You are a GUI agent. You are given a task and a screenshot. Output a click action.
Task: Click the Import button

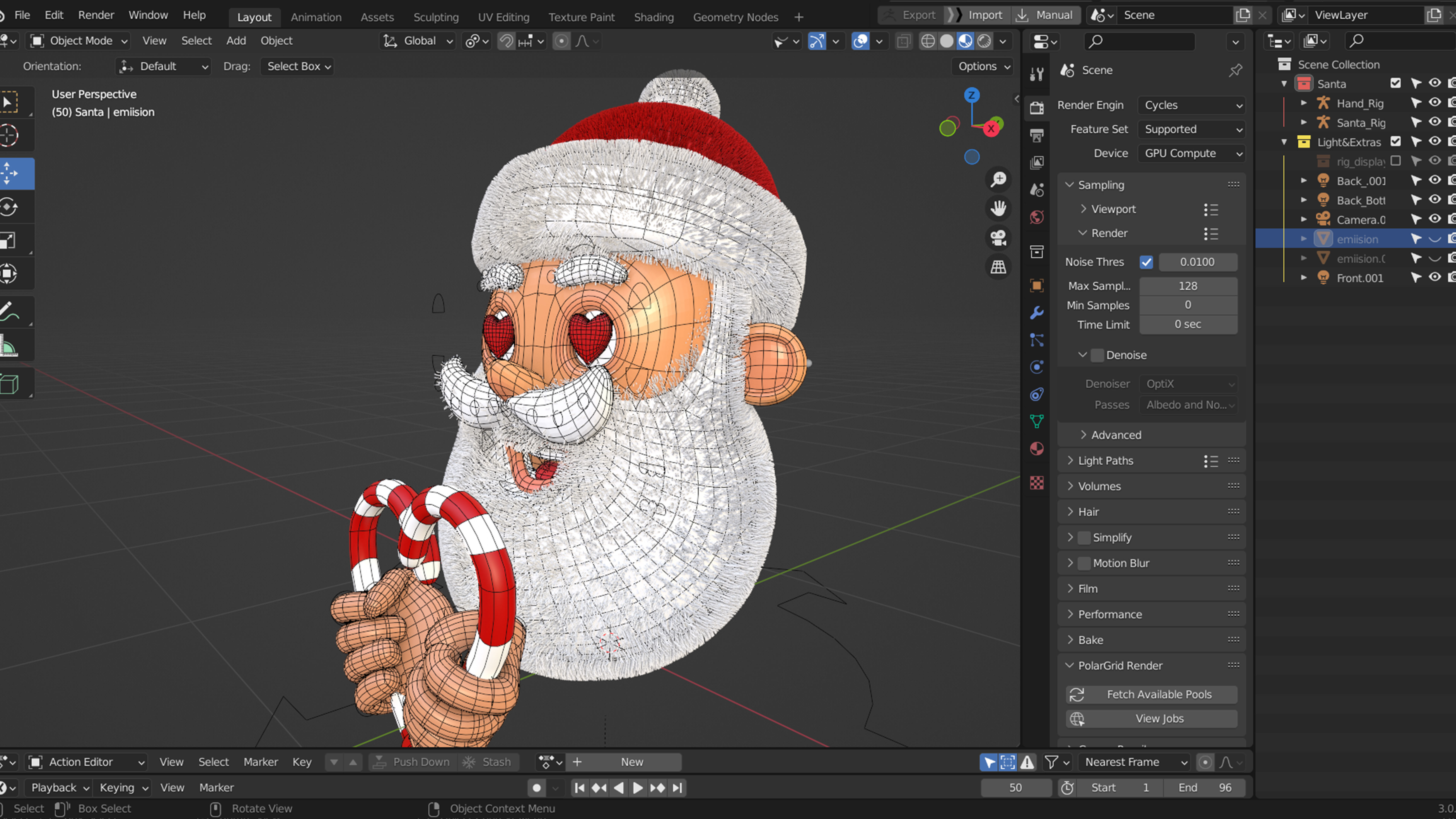click(977, 15)
